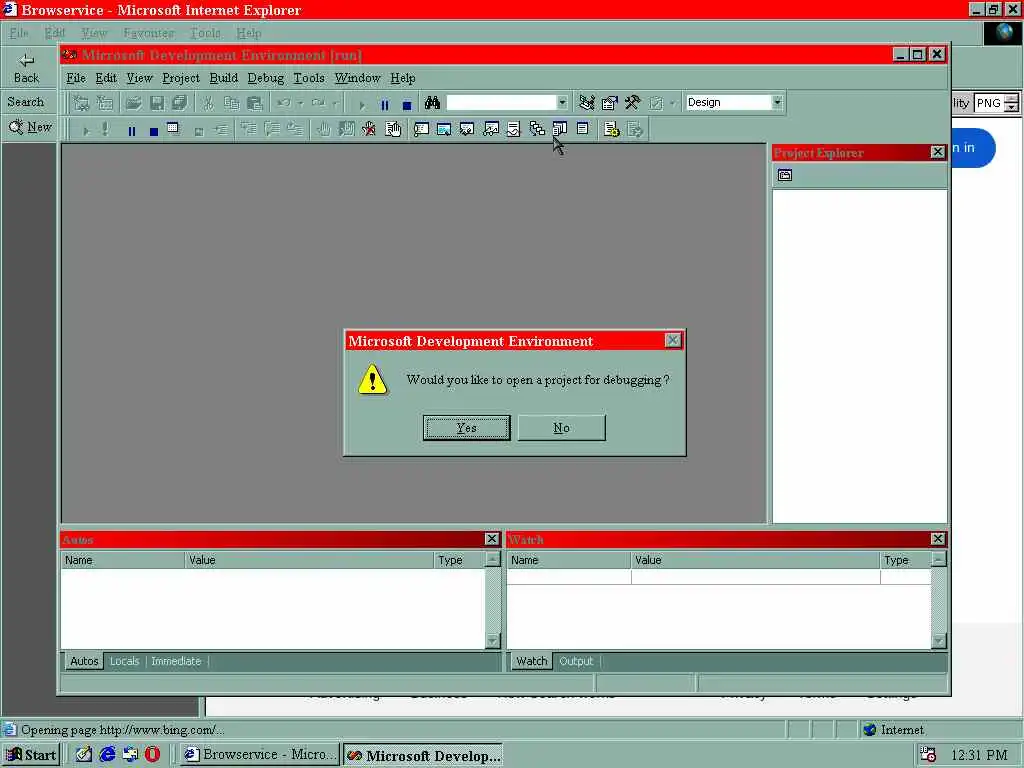This screenshot has width=1024, height=768.
Task: Click the Paste clipboard icon
Action: click(255, 103)
